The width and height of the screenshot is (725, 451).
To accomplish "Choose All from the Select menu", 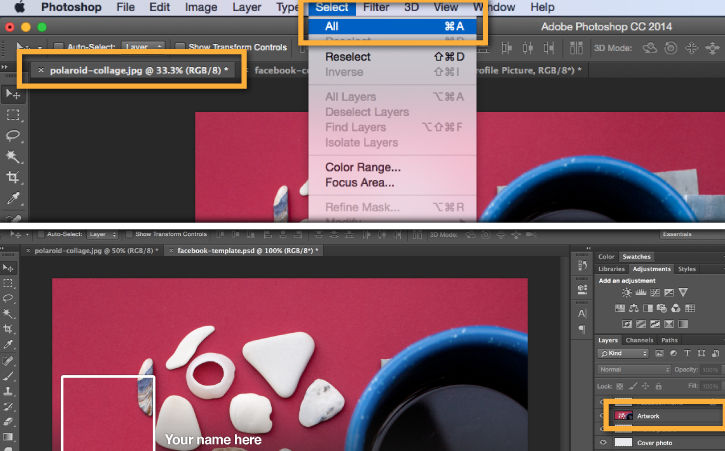I will 392,26.
